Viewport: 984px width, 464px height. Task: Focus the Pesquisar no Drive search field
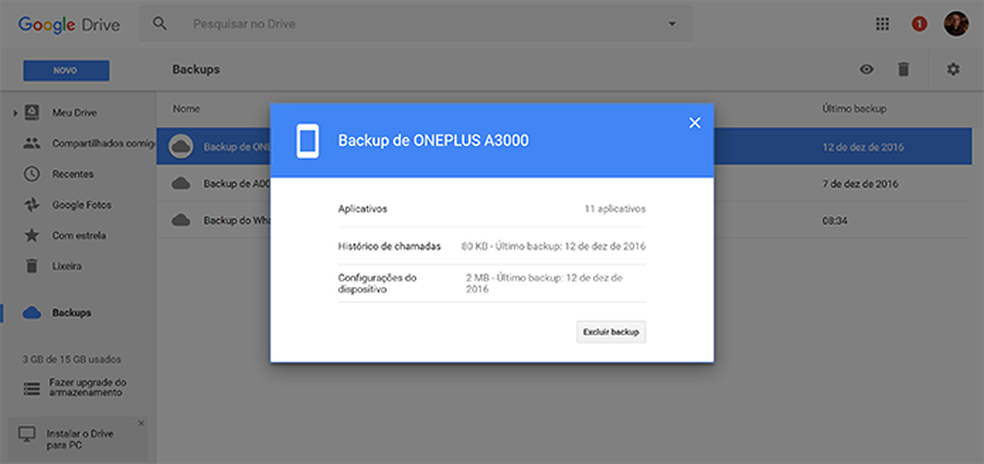pos(415,24)
